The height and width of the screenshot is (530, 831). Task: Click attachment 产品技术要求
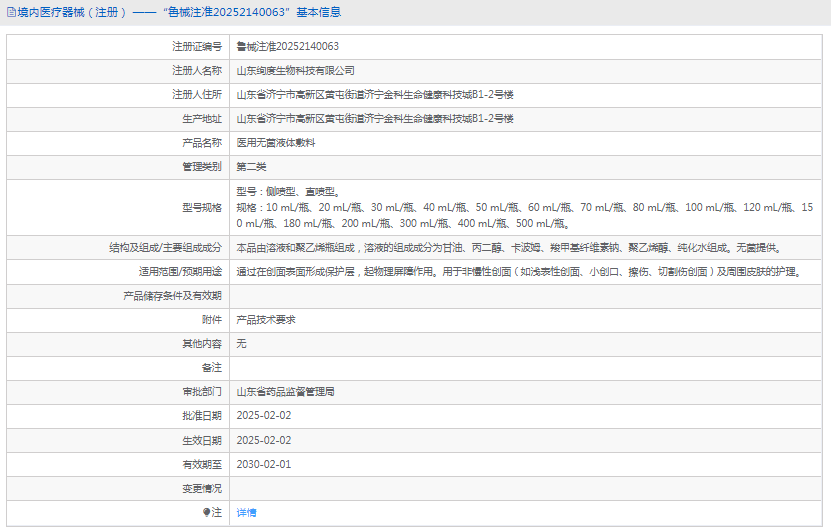click(x=266, y=320)
